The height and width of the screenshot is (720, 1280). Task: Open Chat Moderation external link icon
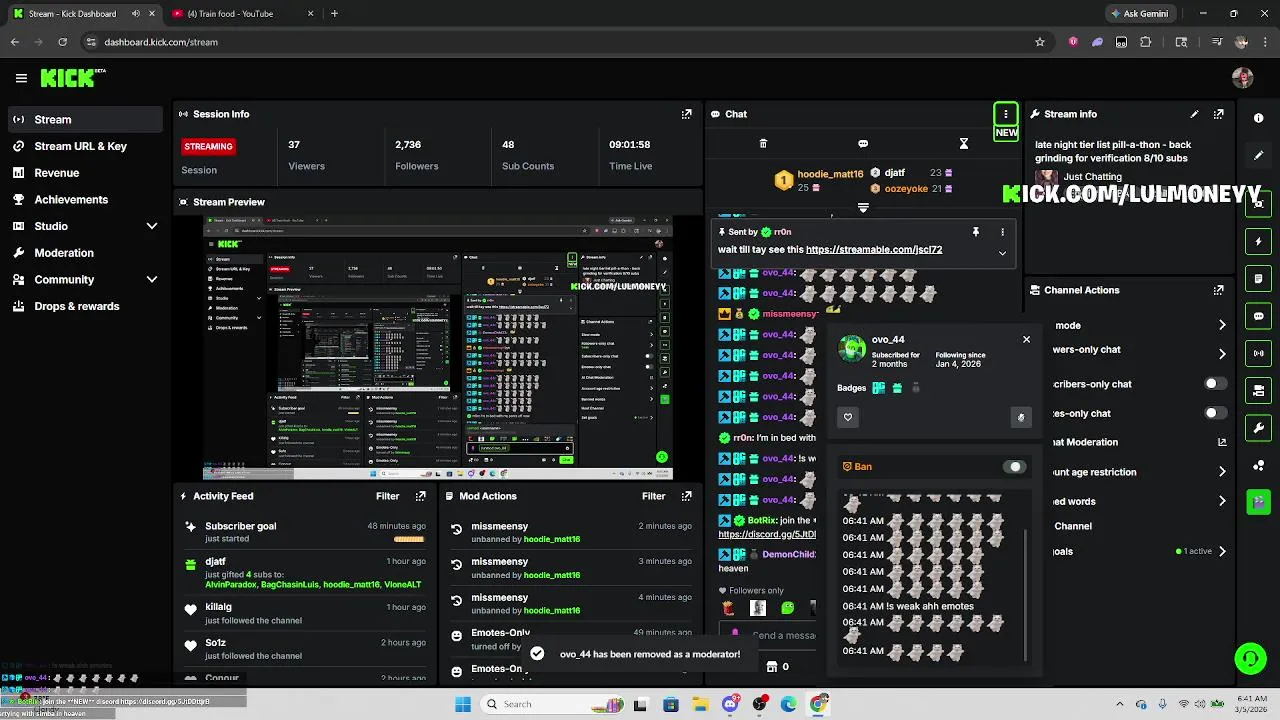pyautogui.click(x=1222, y=442)
